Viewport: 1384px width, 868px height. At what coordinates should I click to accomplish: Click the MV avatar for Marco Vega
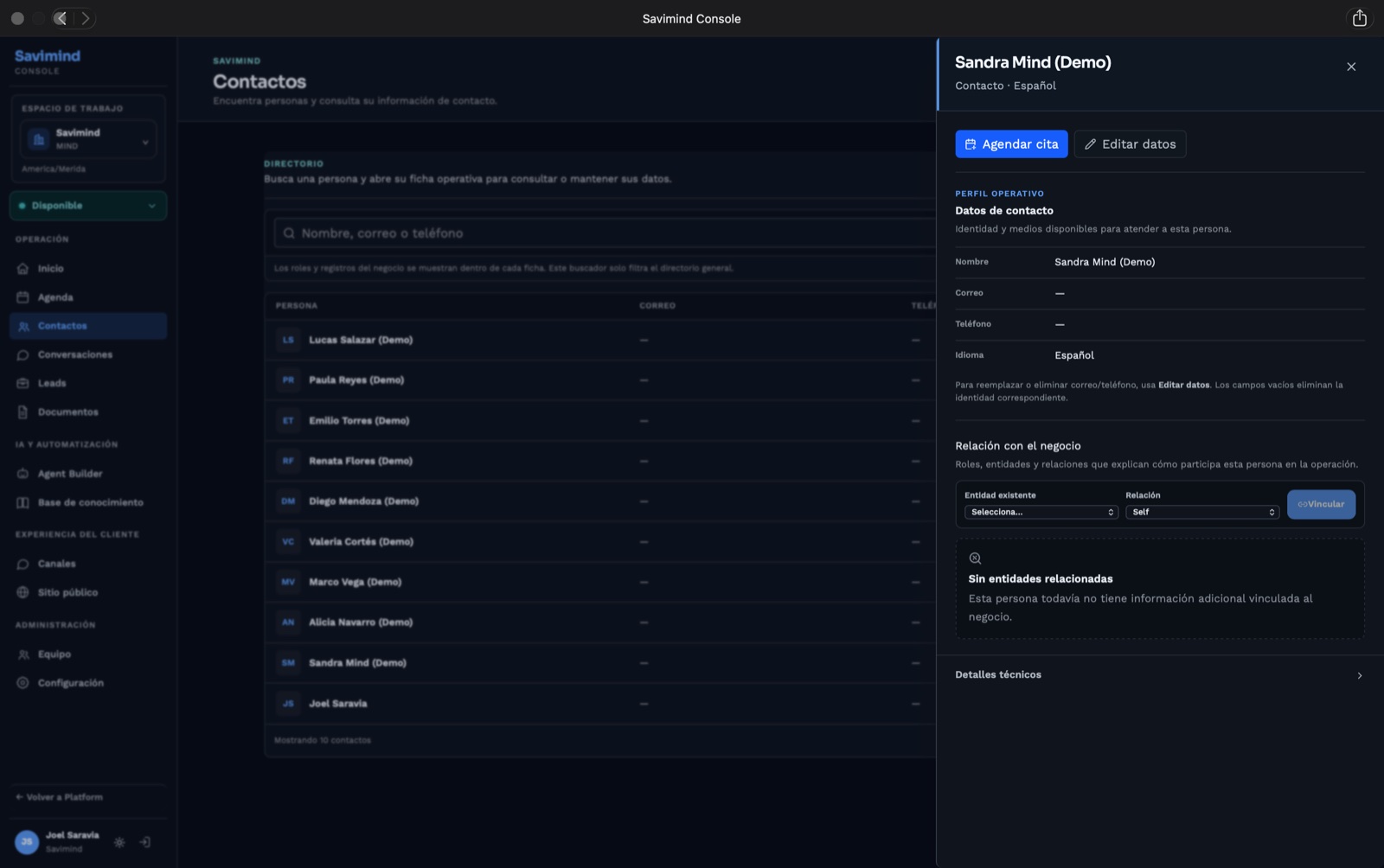tap(288, 582)
